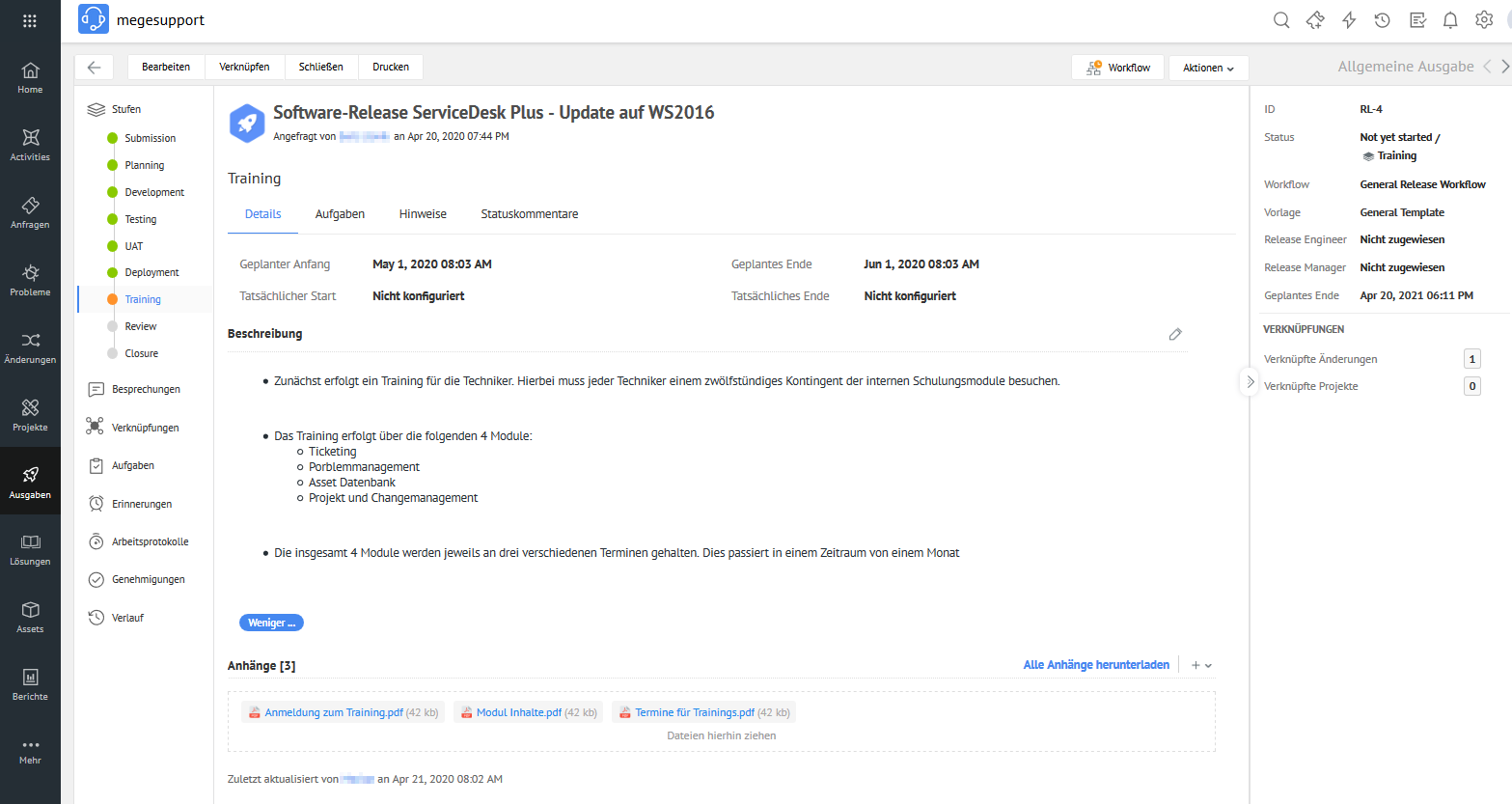
Task: Select the UAT stage
Action: tap(133, 246)
